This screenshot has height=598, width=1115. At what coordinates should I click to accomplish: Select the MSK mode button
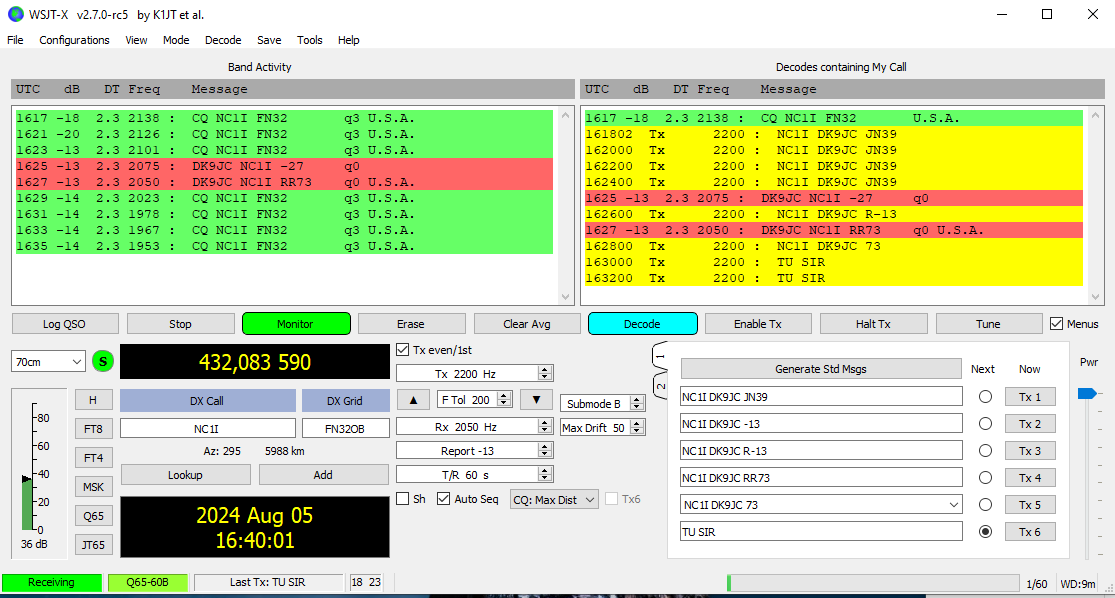pos(94,487)
